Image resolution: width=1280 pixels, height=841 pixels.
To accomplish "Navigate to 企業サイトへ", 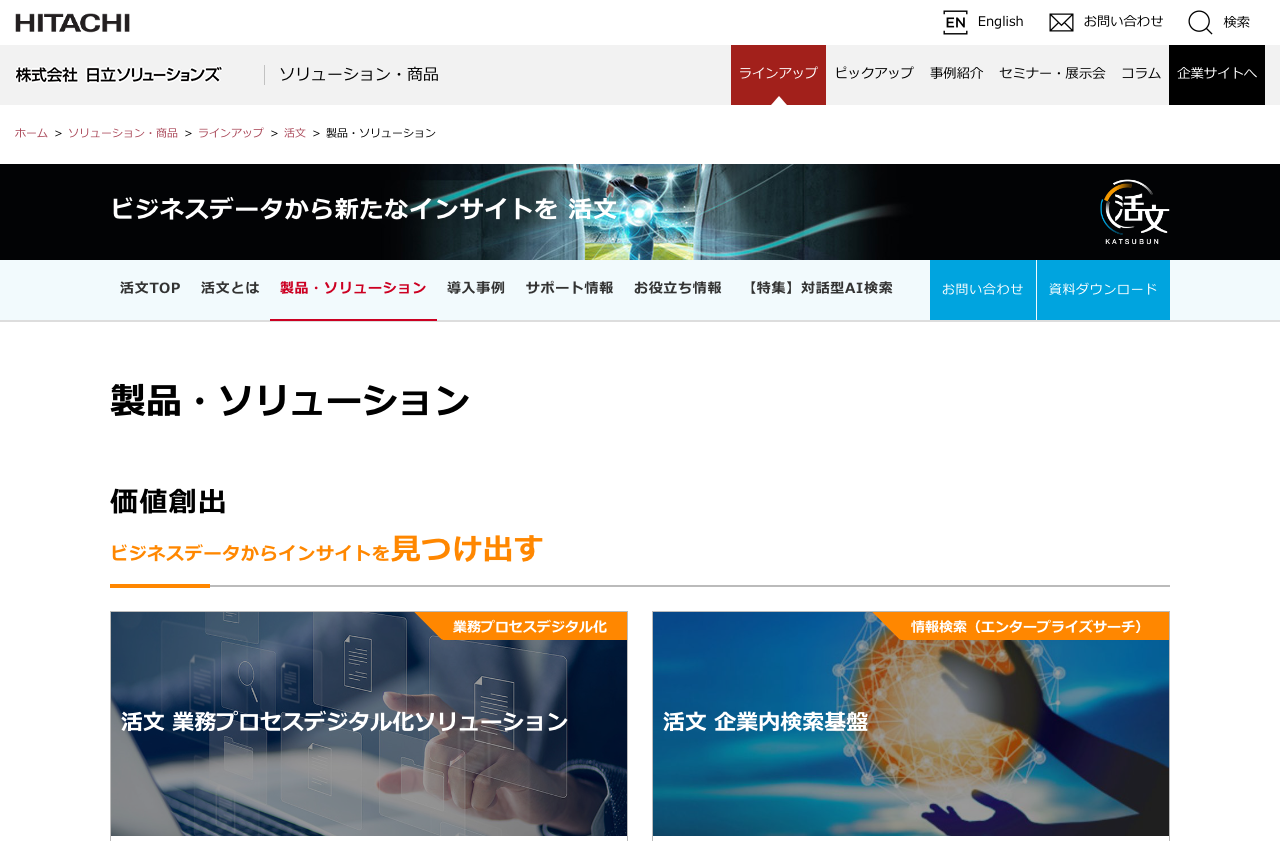I will click(1216, 73).
